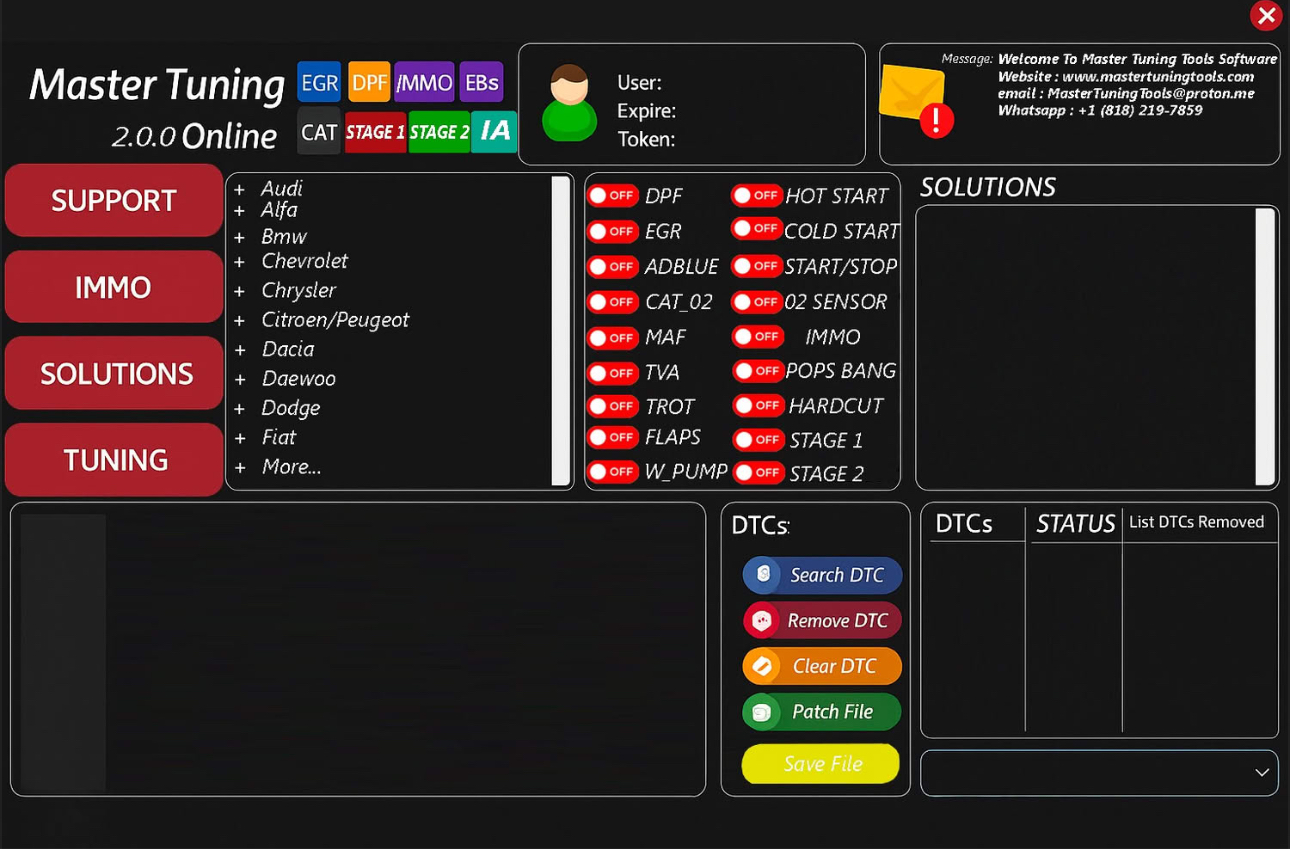
Task: Open the teal IA badge icon
Action: pos(494,131)
